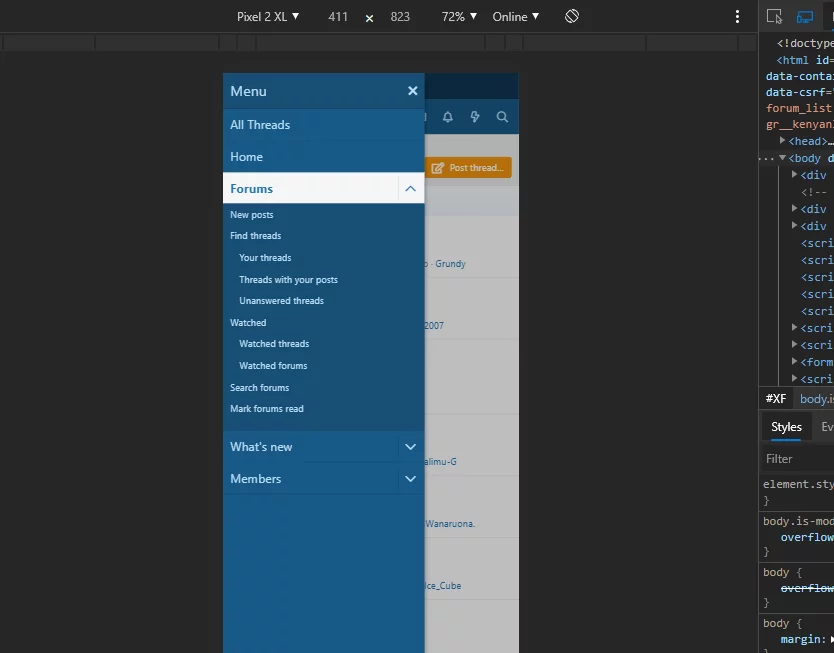Click the Ice_Cube username link
The width and height of the screenshot is (834, 653).
point(443,586)
